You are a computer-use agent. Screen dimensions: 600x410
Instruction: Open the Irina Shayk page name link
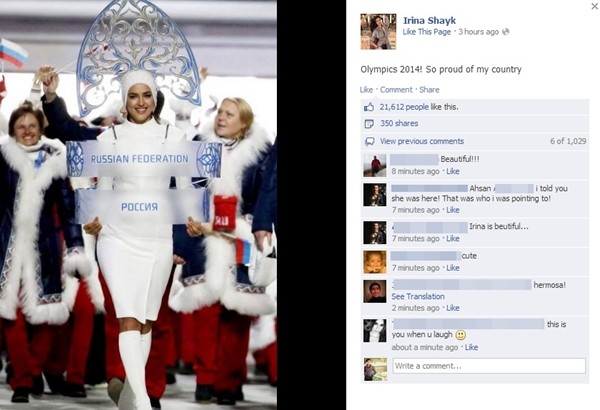point(429,20)
